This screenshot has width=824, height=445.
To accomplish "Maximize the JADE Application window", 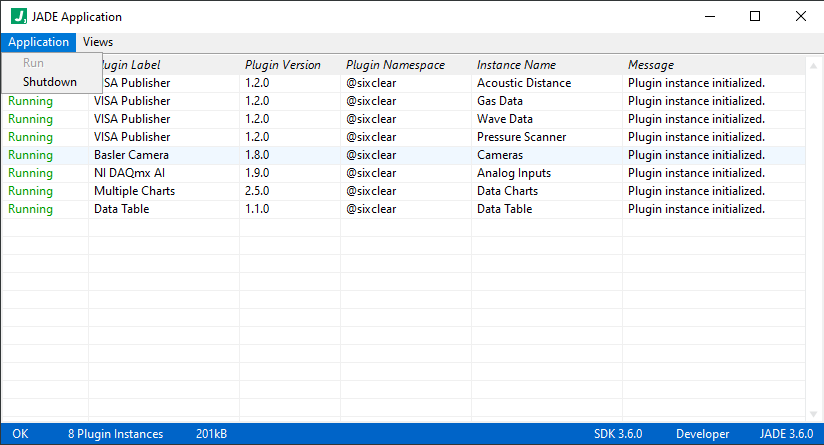I will [x=755, y=16].
